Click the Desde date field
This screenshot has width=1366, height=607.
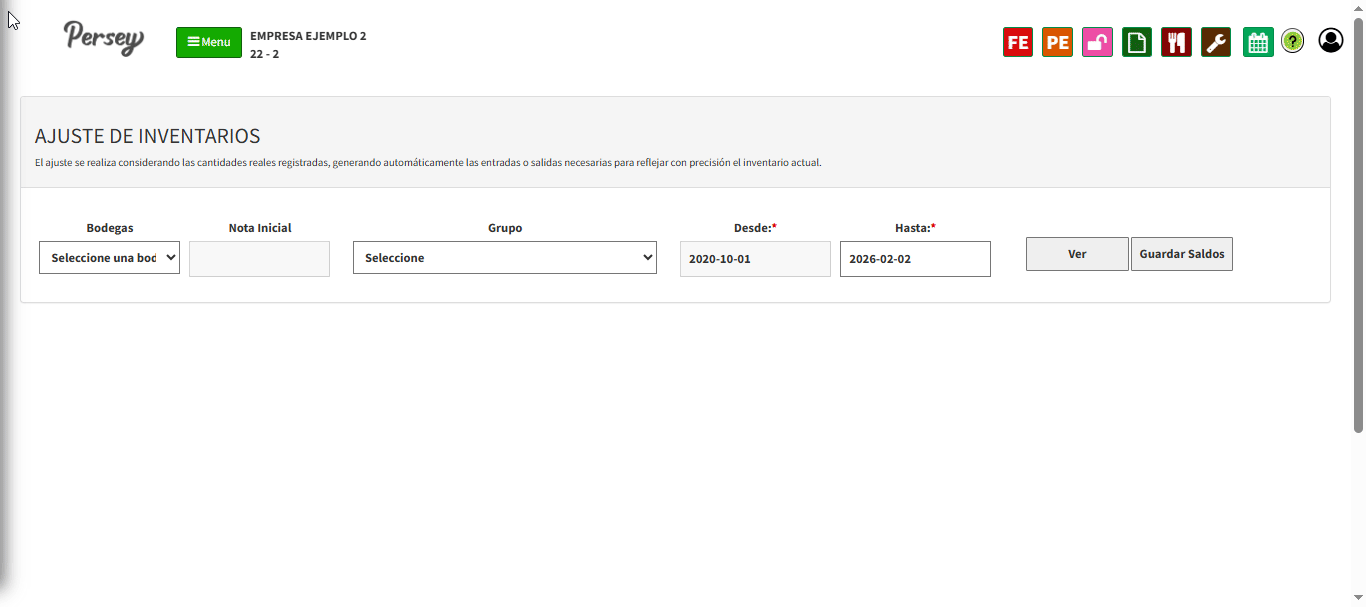(755, 259)
